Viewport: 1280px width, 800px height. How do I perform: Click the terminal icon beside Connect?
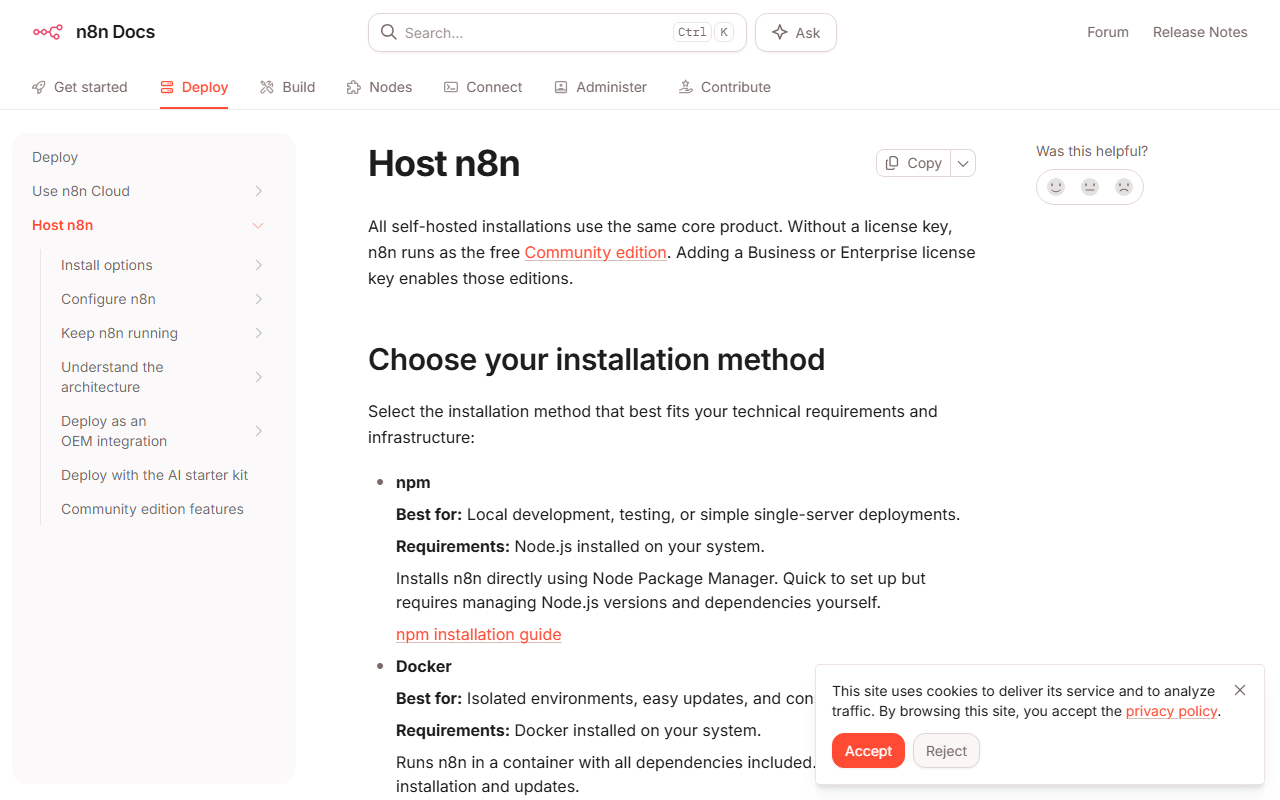click(451, 87)
